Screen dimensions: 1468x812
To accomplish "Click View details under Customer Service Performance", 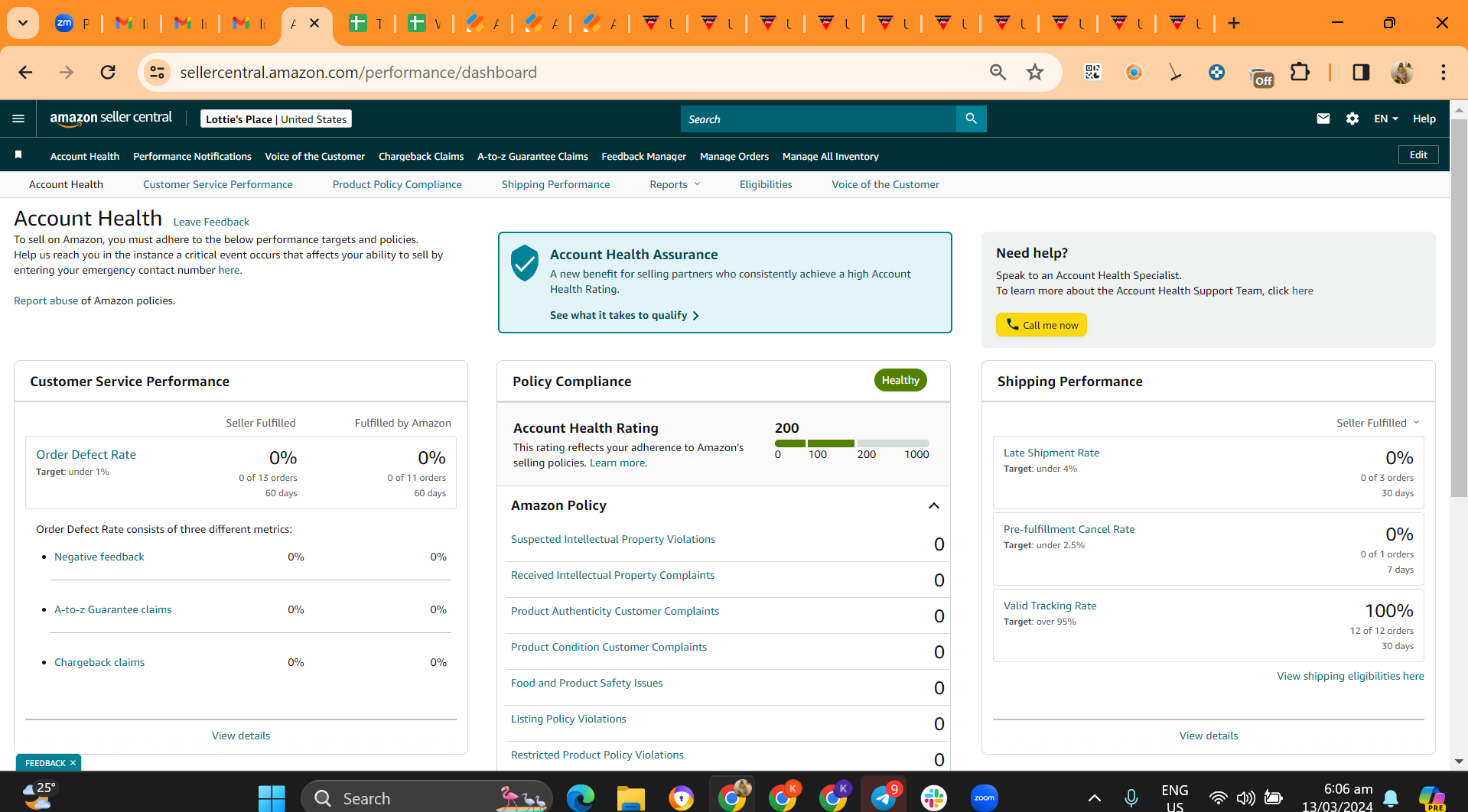I will [x=241, y=736].
